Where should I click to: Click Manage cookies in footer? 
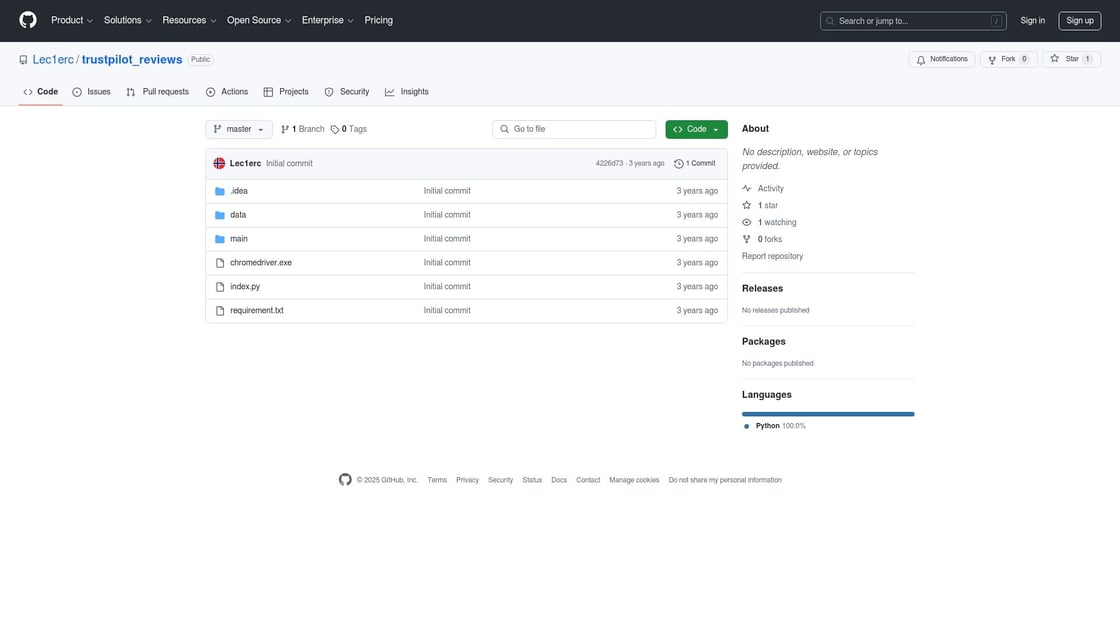634,480
